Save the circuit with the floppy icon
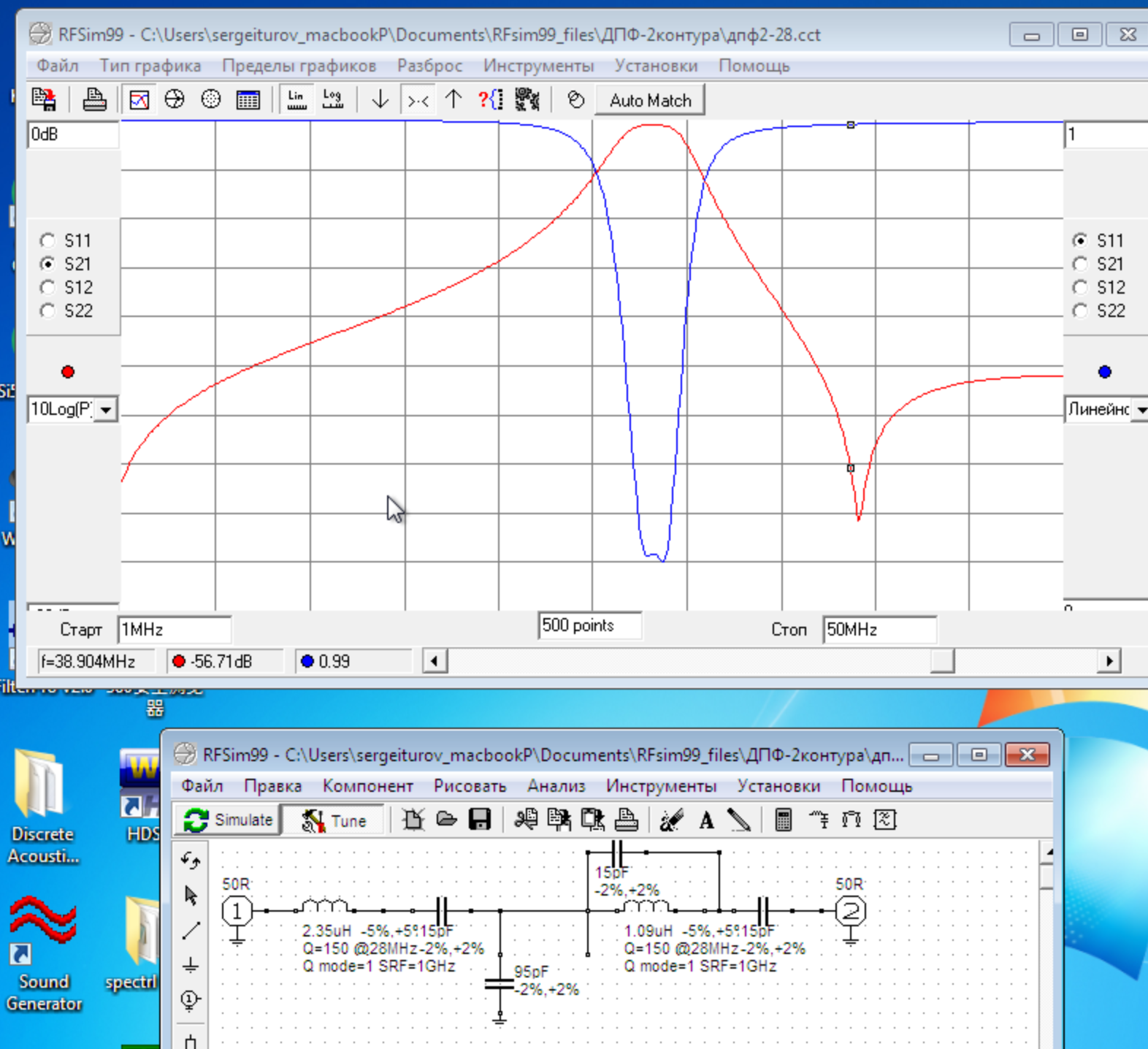This screenshot has height=1049, width=1148. 479,820
